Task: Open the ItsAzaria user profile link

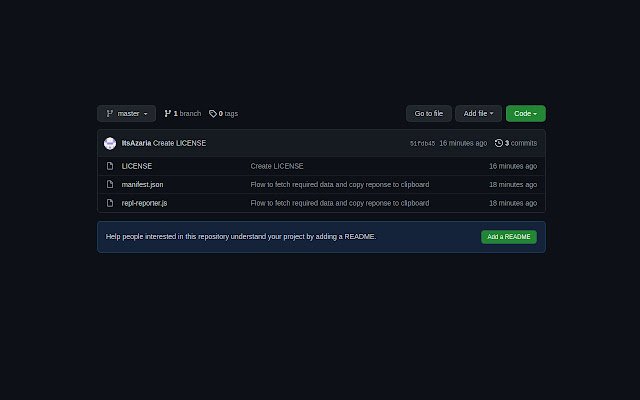Action: pyautogui.click(x=136, y=143)
